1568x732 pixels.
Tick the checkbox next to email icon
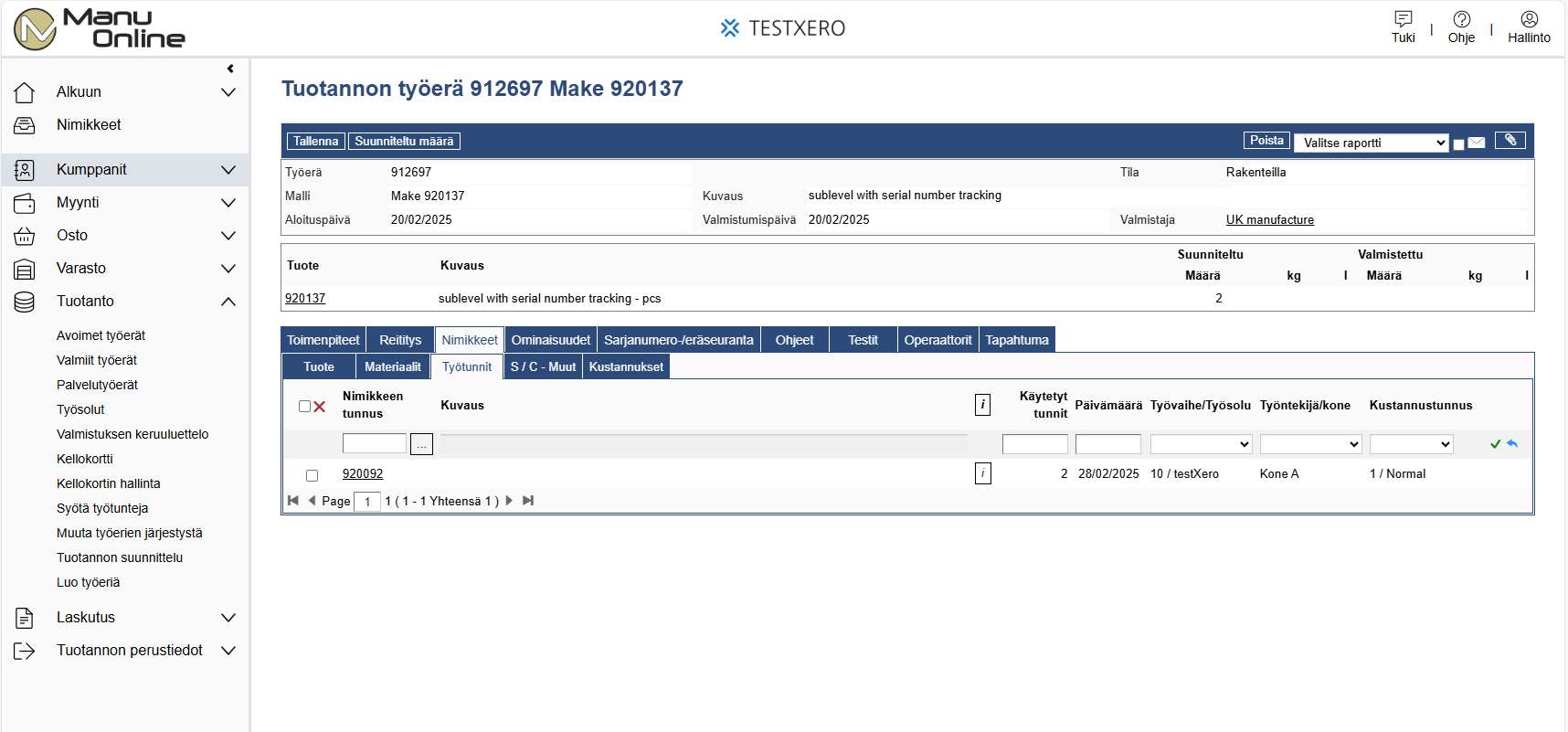click(1458, 144)
